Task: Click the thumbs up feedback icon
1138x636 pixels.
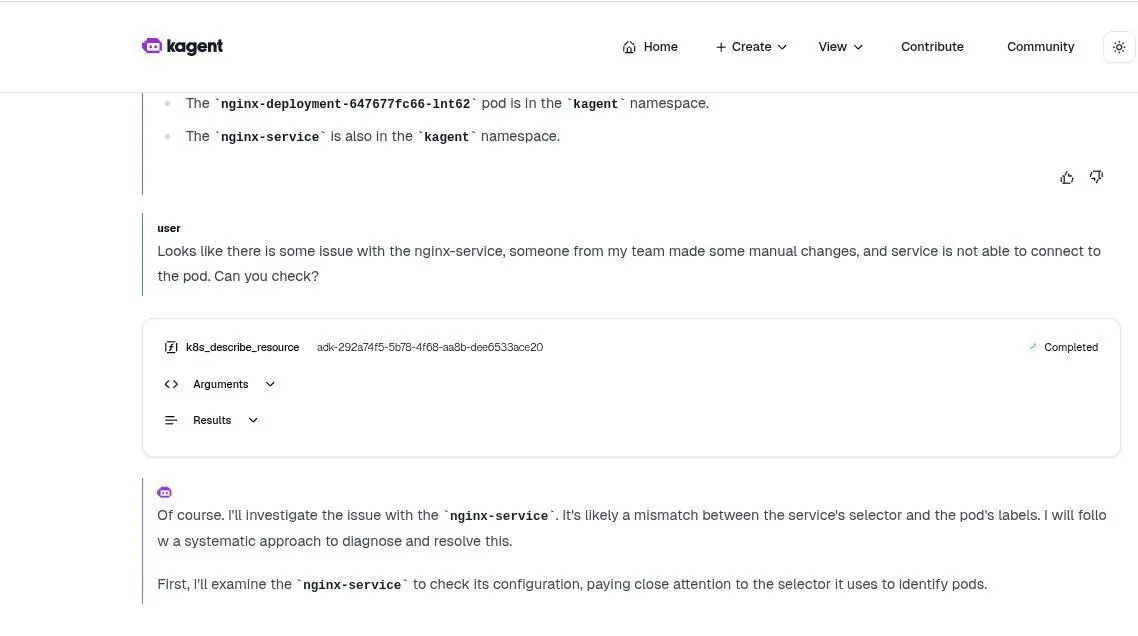Action: point(1066,177)
